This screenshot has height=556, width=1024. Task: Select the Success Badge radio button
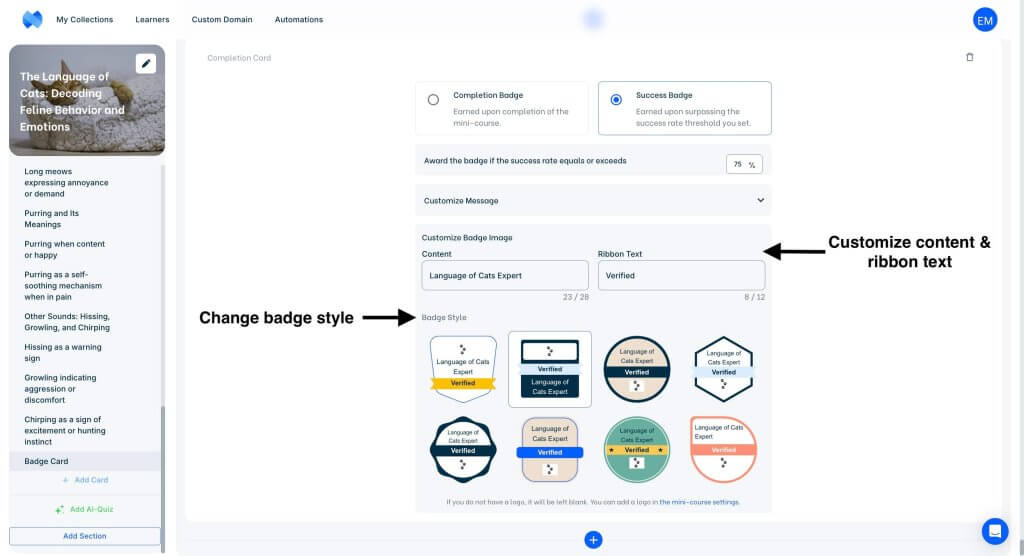pyautogui.click(x=616, y=100)
